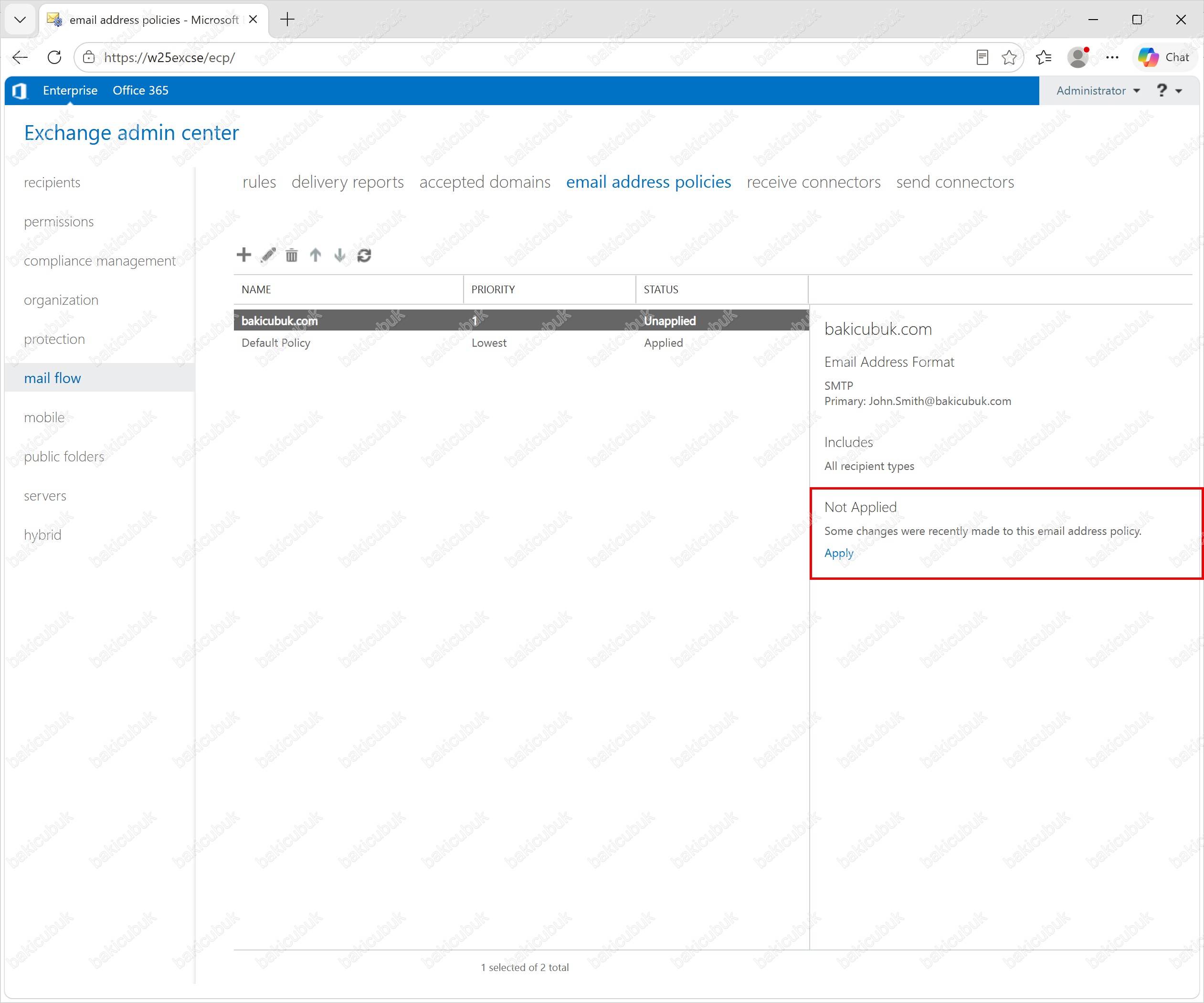
Task: Move policy priority up with arrow
Action: pos(316,255)
